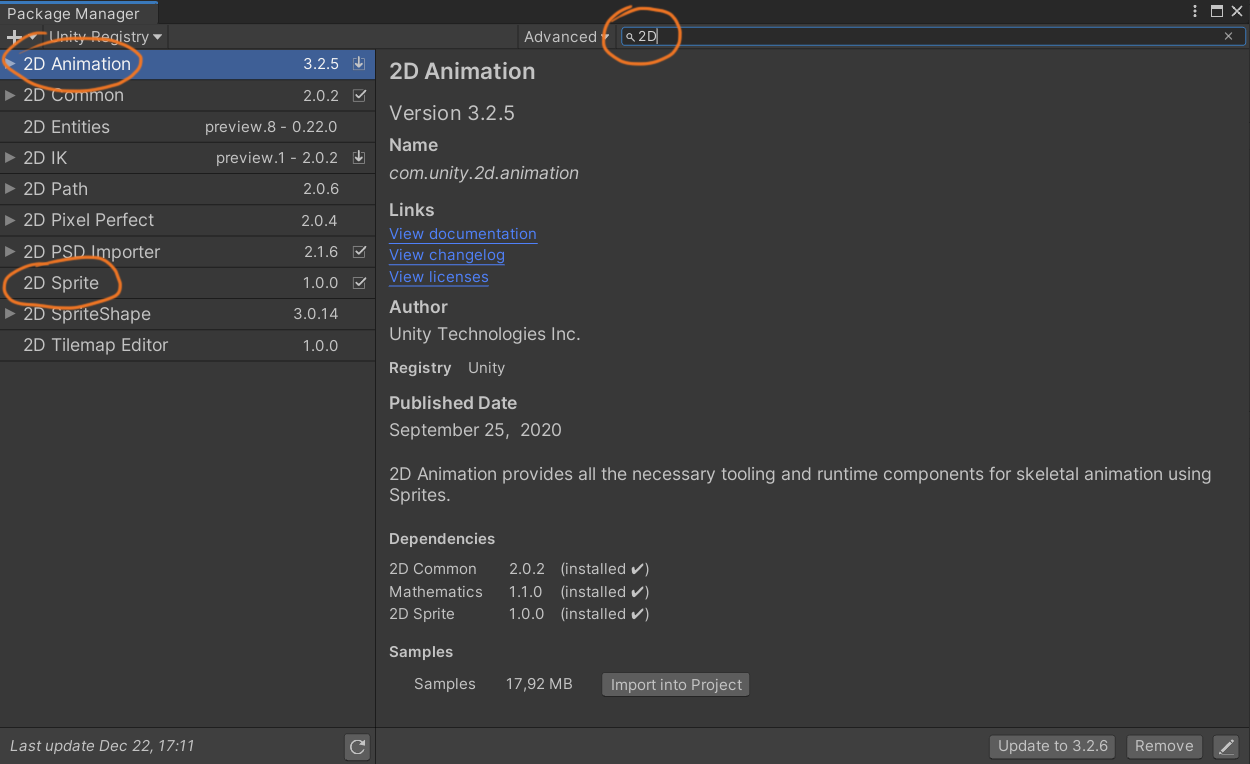Viewport: 1250px width, 764px height.
Task: Open the Unity Registry dropdown
Action: point(105,37)
